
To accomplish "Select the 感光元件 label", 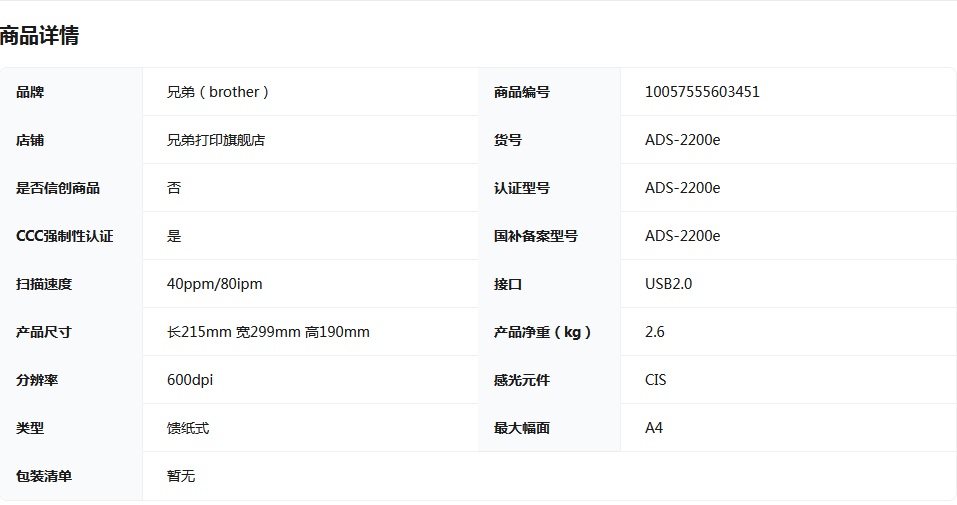I will pos(522,380).
